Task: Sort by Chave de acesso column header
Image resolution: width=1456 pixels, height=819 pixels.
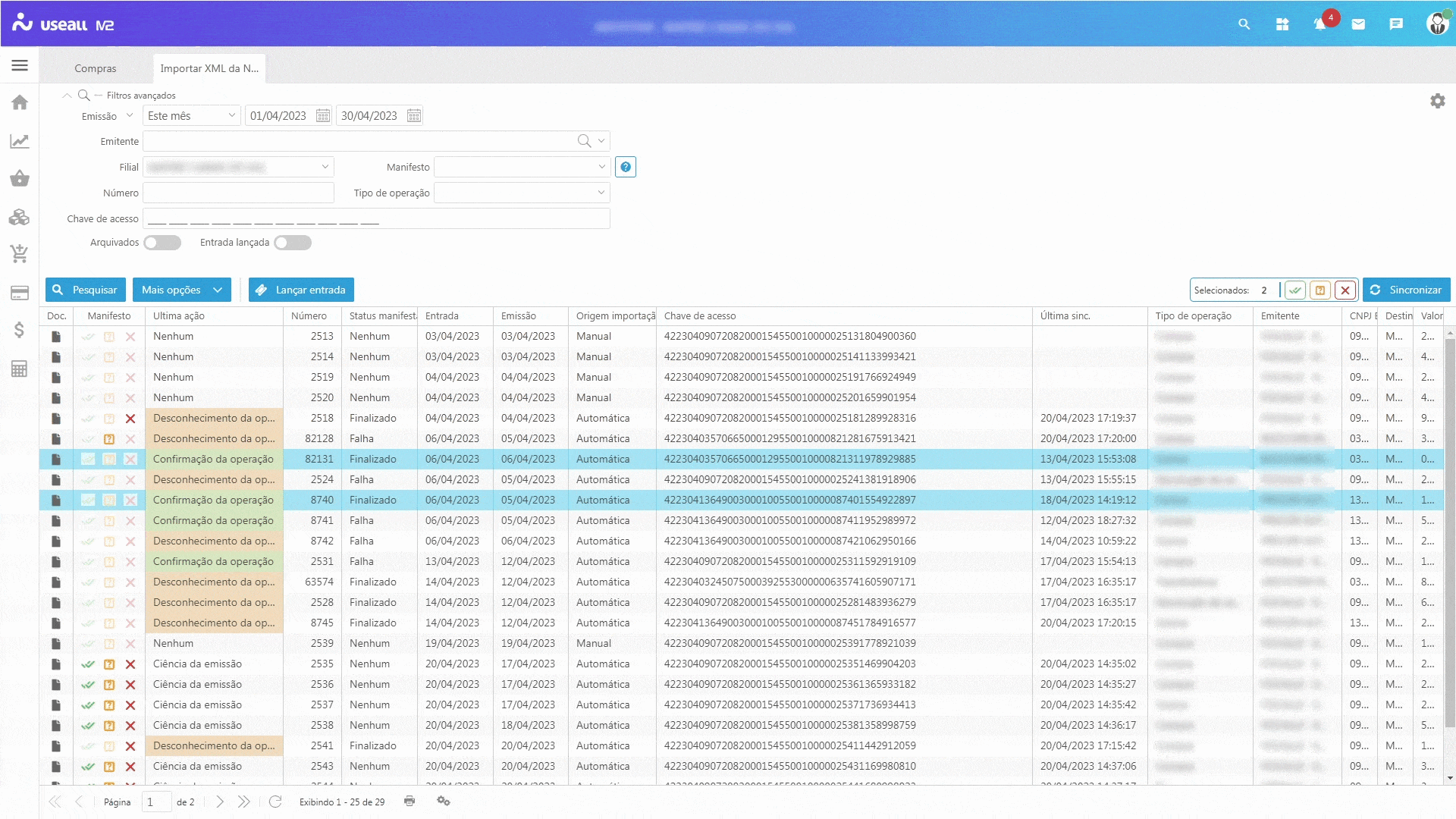Action: 844,316
